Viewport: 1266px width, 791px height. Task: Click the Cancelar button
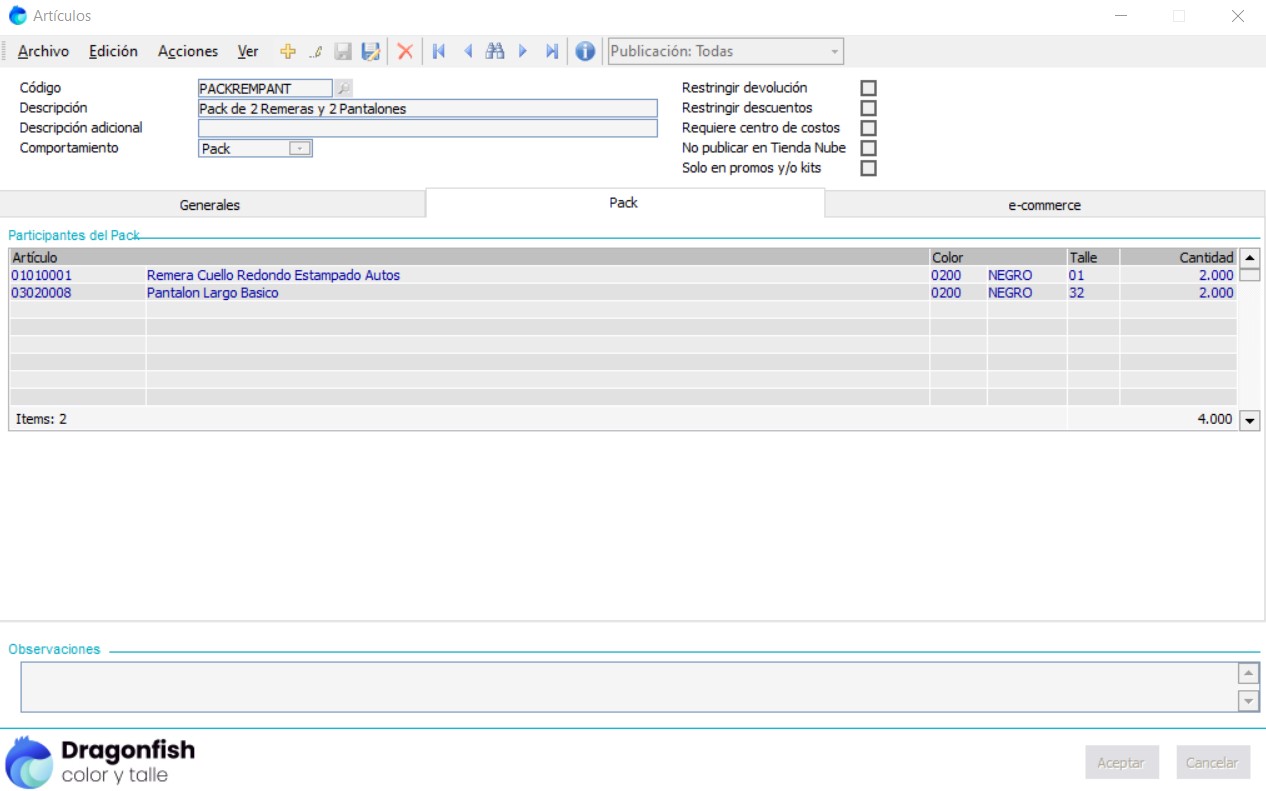tap(1212, 762)
